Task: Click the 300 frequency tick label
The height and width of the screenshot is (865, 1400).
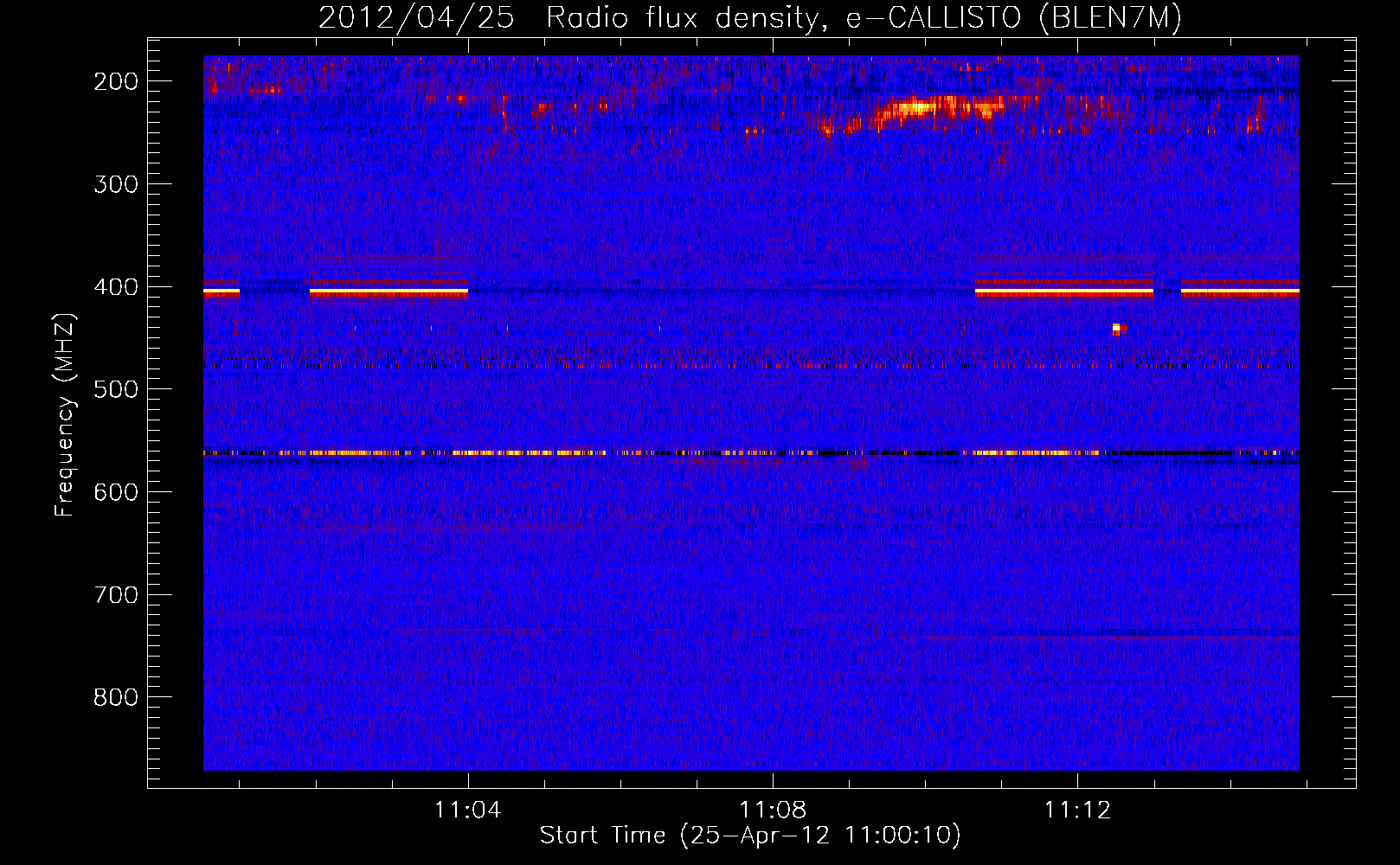Action: (116, 184)
